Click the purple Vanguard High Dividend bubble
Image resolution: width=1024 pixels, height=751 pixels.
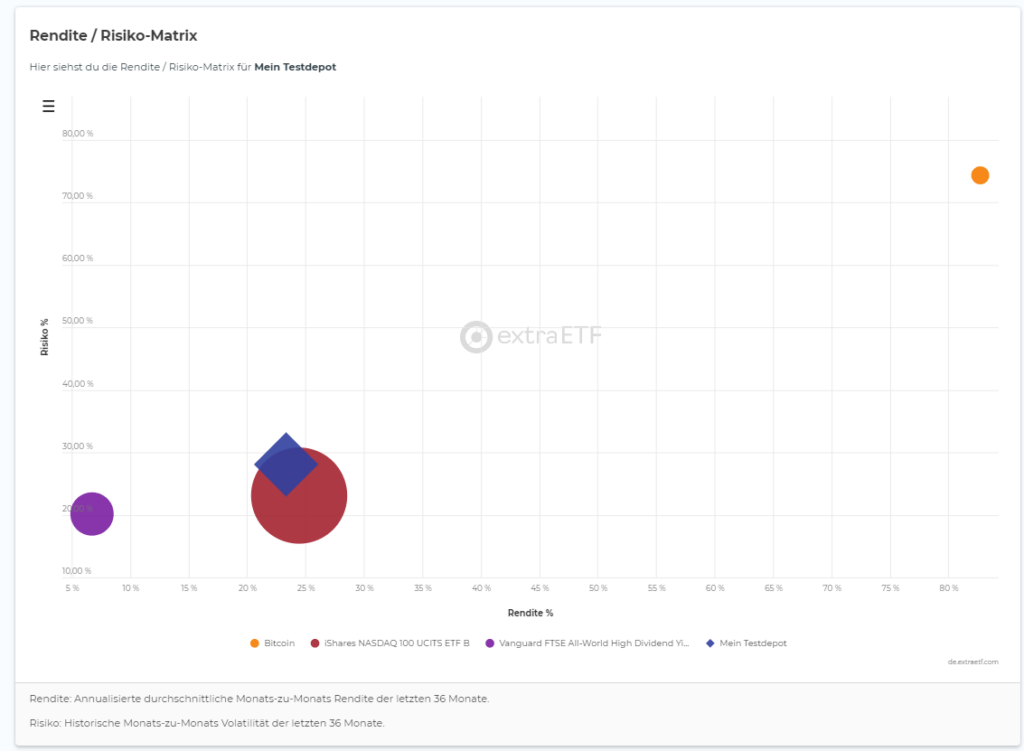coord(92,514)
